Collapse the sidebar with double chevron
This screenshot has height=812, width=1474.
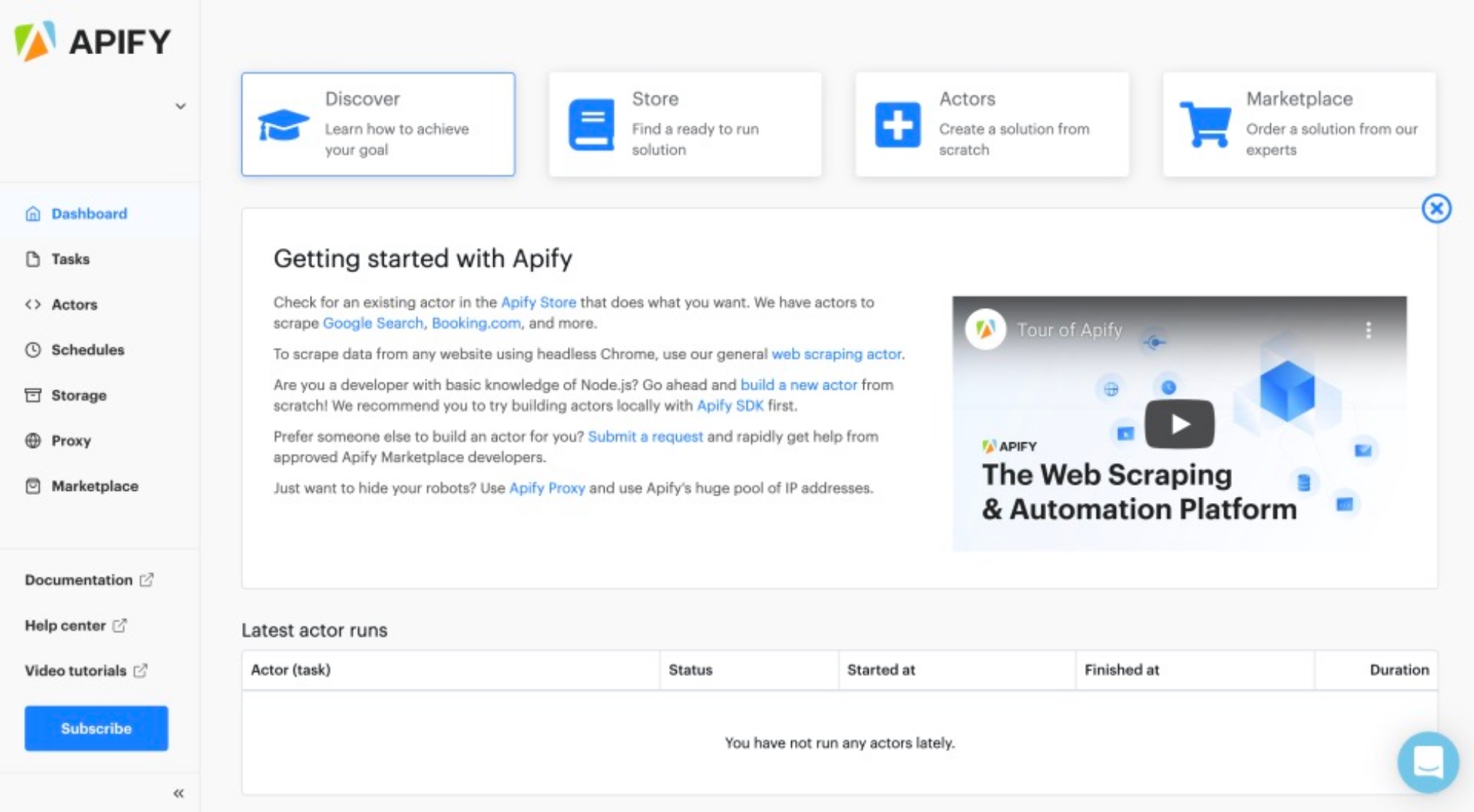(179, 793)
